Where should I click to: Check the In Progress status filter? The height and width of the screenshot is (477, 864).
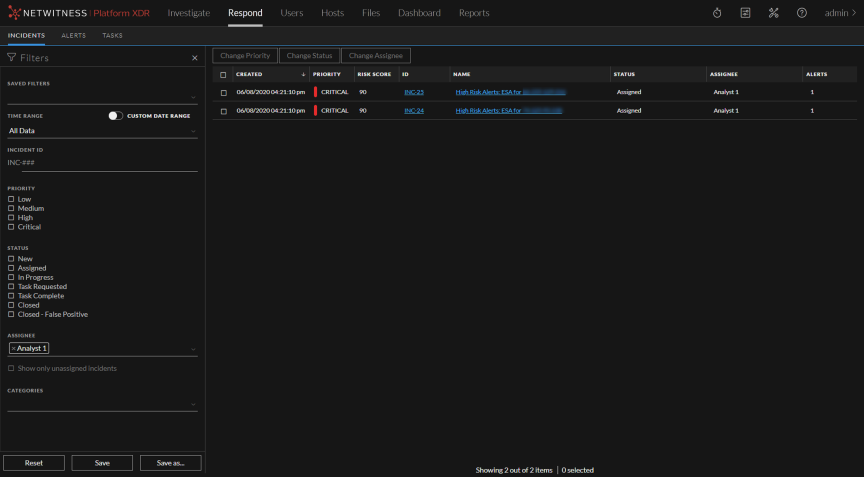coord(11,277)
